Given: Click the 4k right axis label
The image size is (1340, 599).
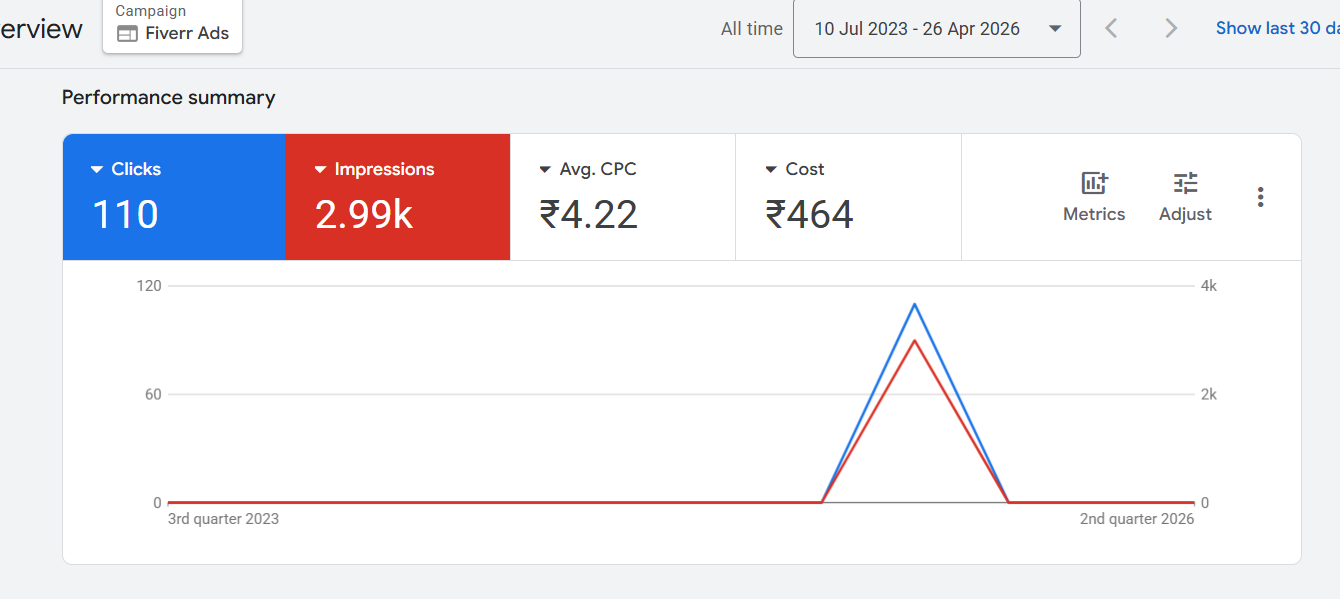Looking at the screenshot, I should (1208, 286).
